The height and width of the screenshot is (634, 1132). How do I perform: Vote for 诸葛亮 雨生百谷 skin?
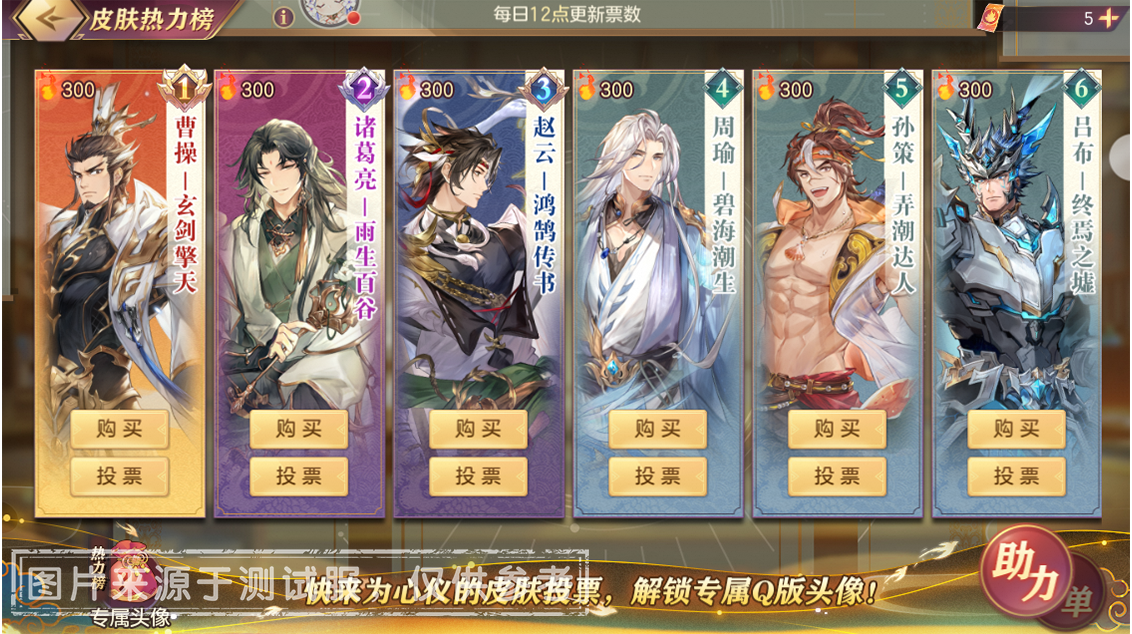(299, 477)
